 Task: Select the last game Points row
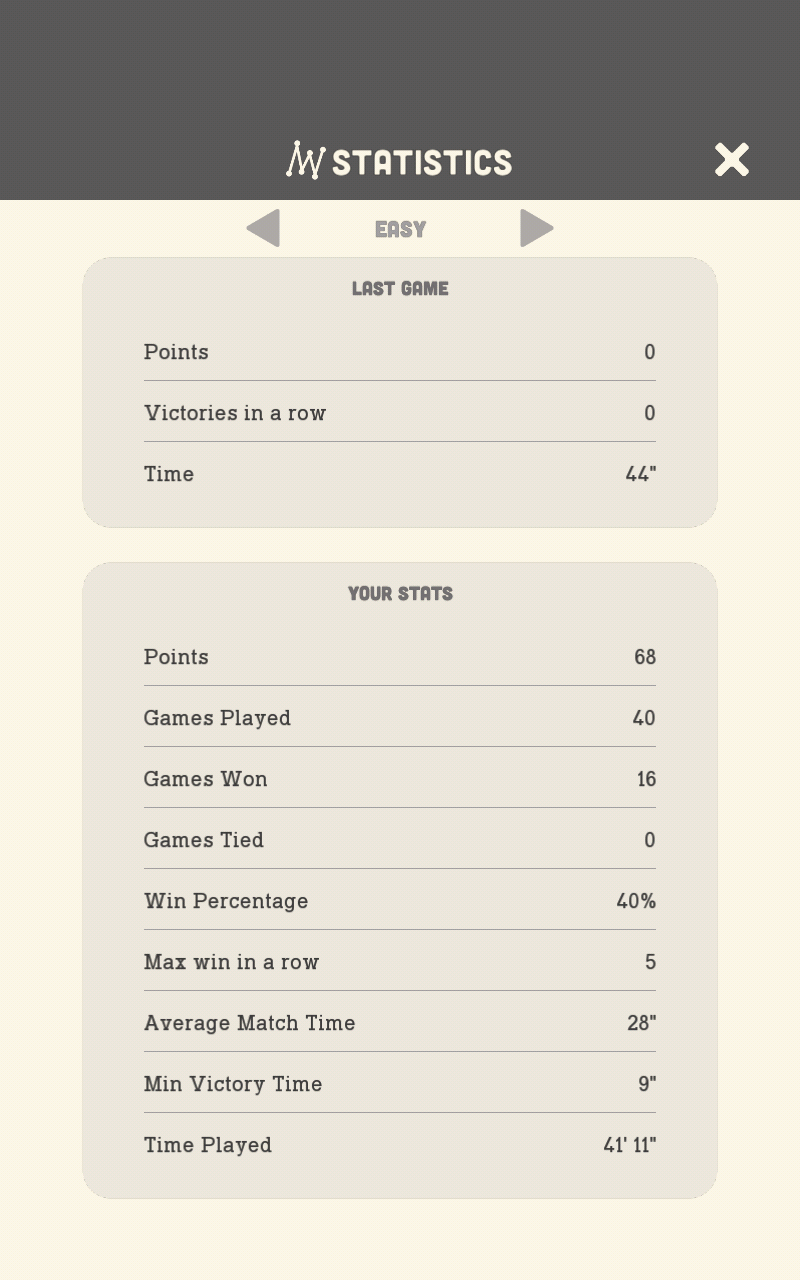click(400, 352)
